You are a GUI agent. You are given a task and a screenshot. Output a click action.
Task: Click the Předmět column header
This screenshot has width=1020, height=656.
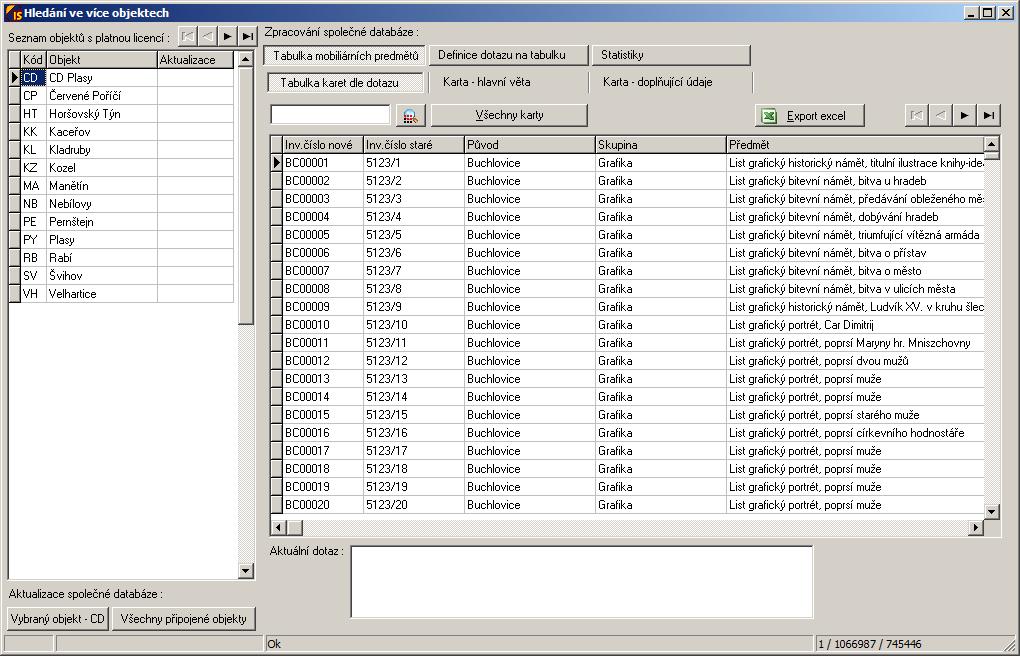(855, 144)
